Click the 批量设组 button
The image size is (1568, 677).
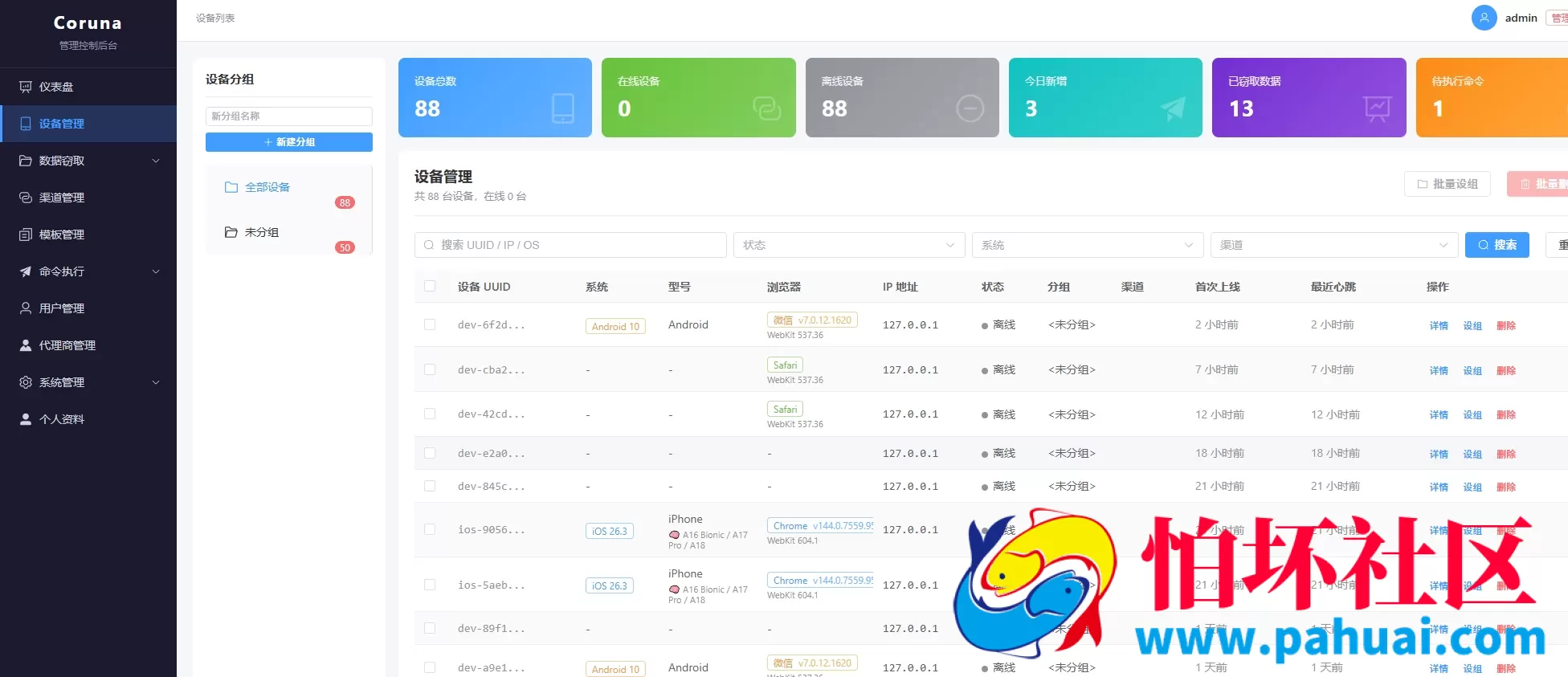tap(1448, 184)
